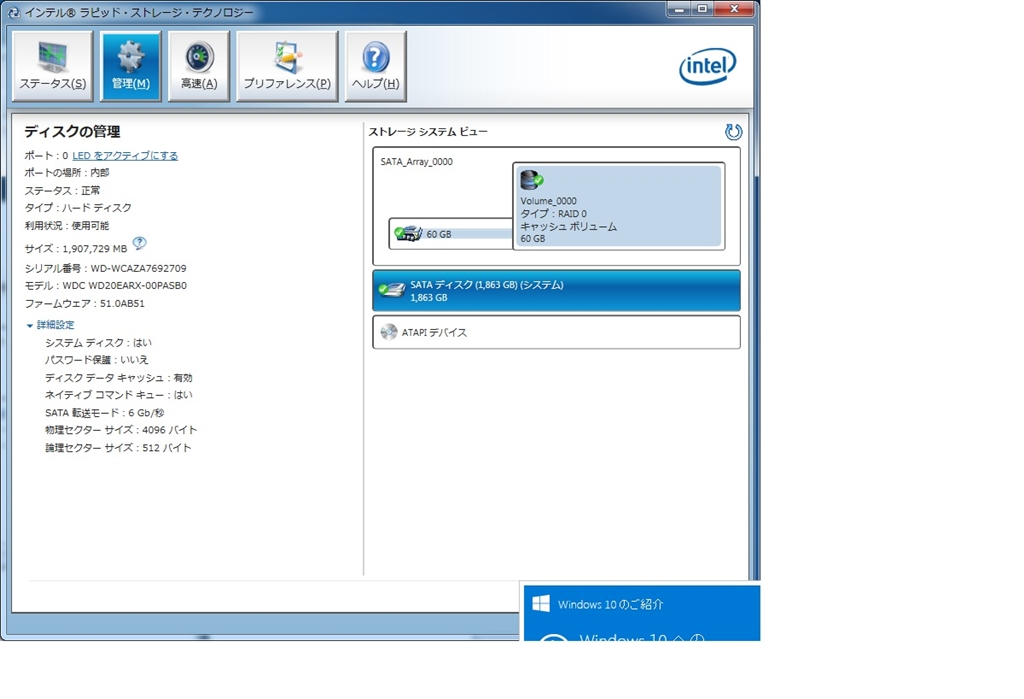This screenshot has width=1024, height=699.
Task: Open the プリファレンス(P) preferences tab
Action: pos(287,67)
